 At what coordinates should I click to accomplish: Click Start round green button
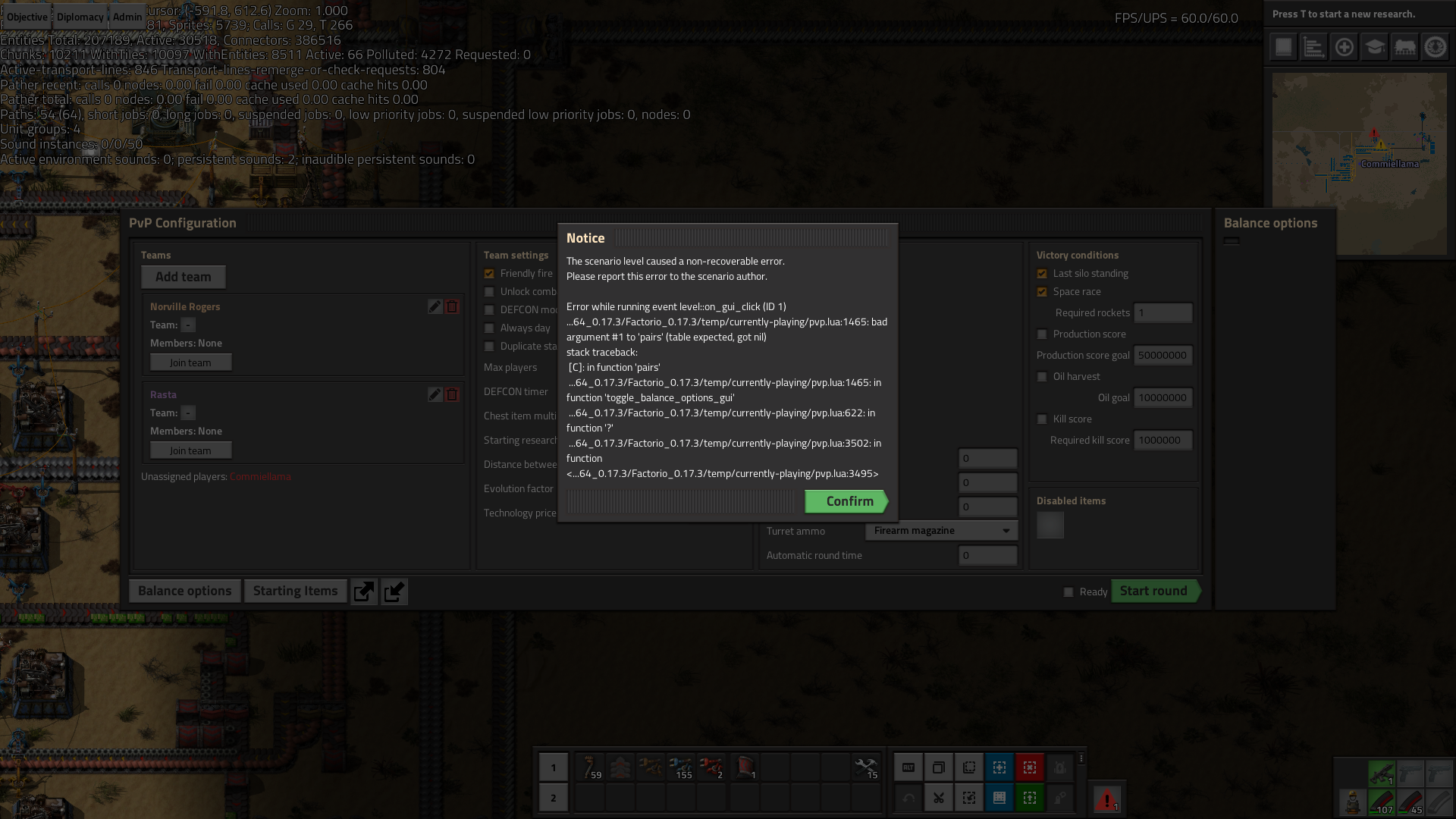click(x=1153, y=590)
